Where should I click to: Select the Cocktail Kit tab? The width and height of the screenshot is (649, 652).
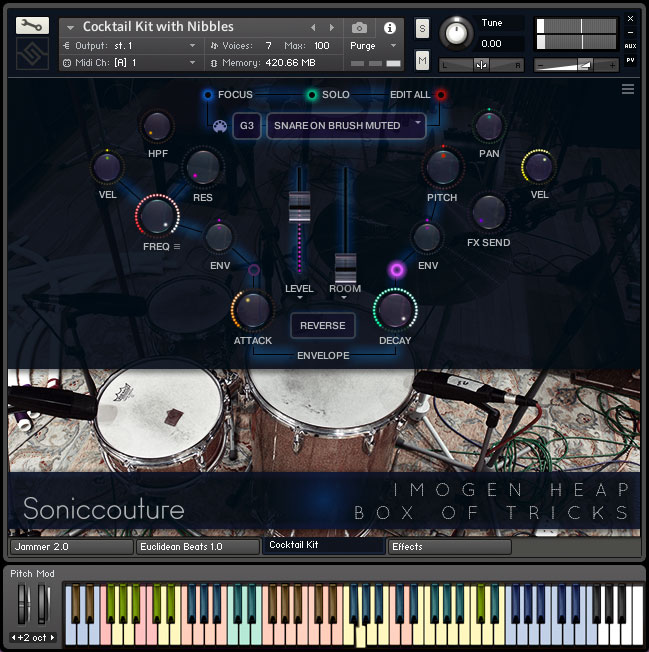point(323,546)
